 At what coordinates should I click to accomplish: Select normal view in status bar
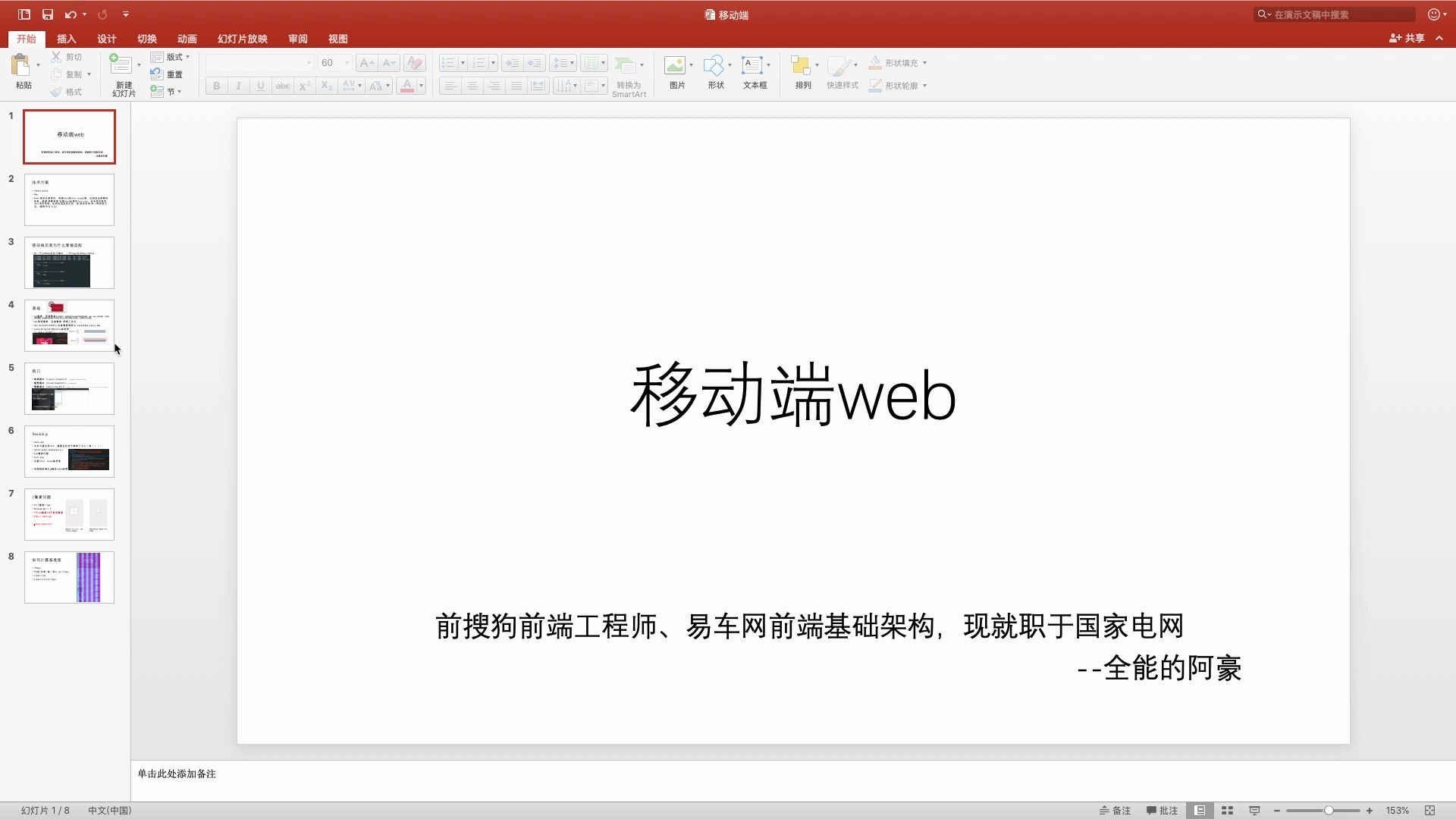point(1200,811)
